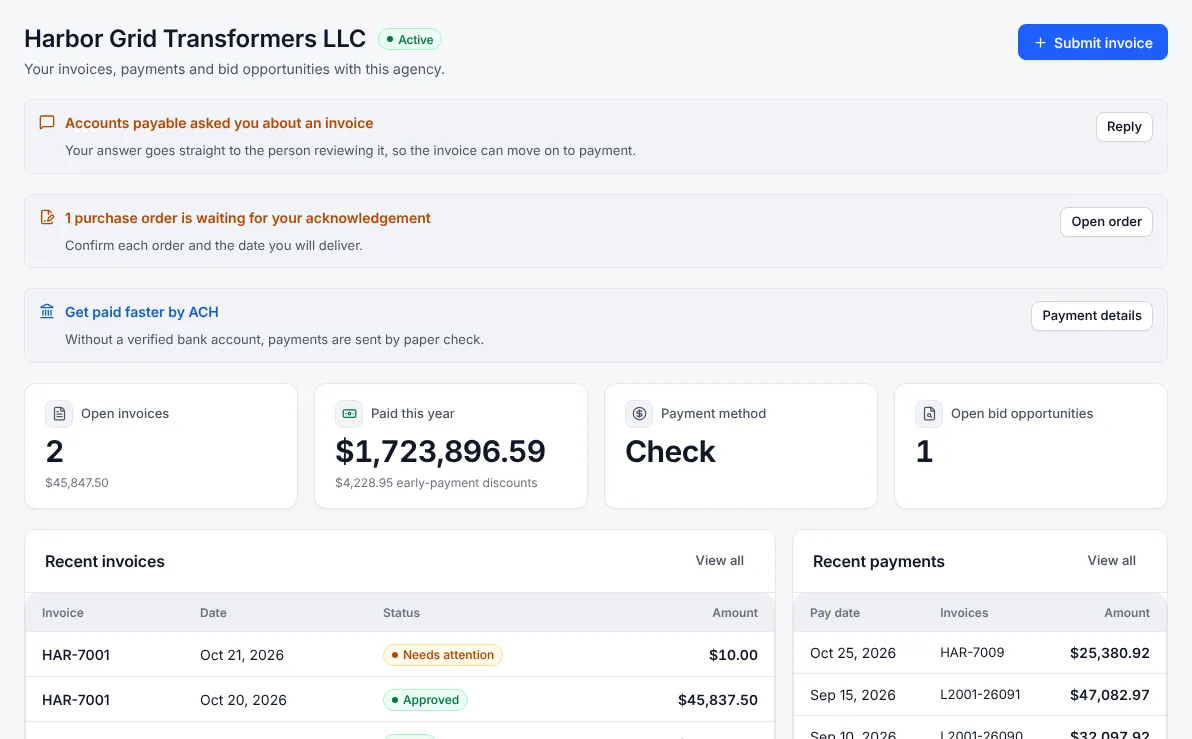Click the $10.00 invoice amount
Viewport: 1192px width, 739px height.
coord(733,655)
